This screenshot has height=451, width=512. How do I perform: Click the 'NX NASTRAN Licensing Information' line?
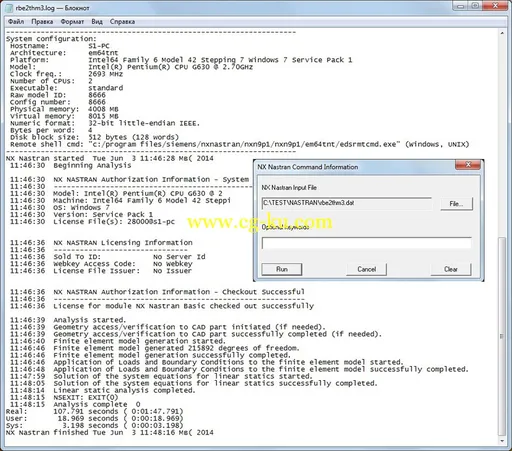pyautogui.click(x=101, y=243)
